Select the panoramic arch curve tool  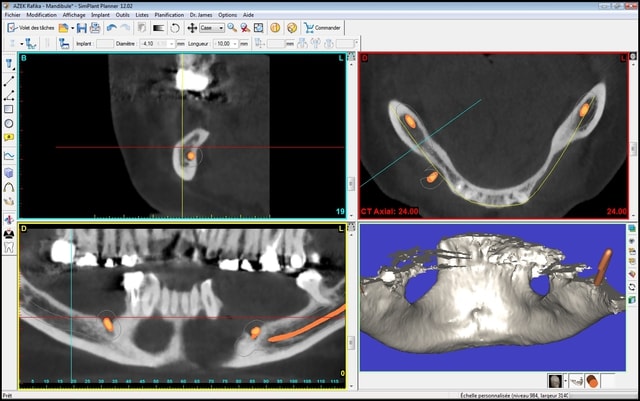point(9,186)
